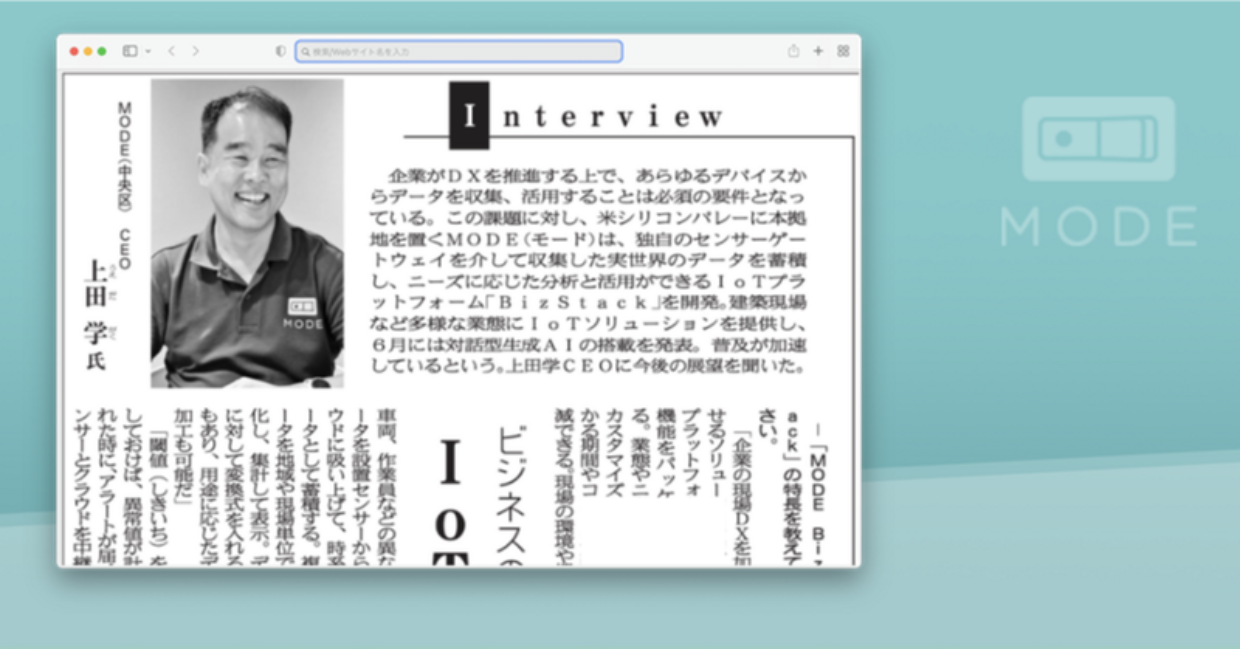Show the tab overview grid

pos(843,51)
